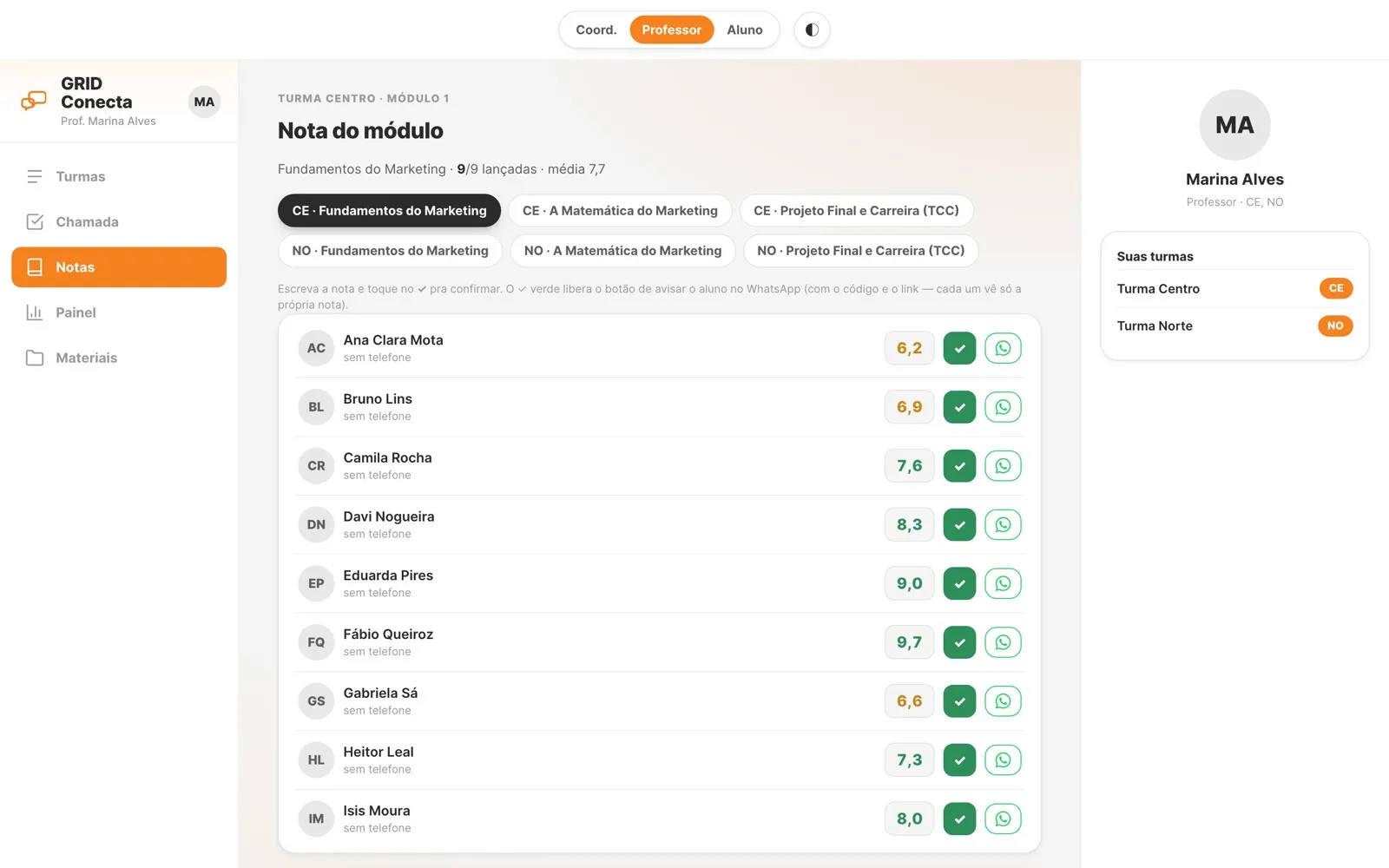The image size is (1389, 868).
Task: Switch to Coord. role view
Action: pyautogui.click(x=596, y=30)
